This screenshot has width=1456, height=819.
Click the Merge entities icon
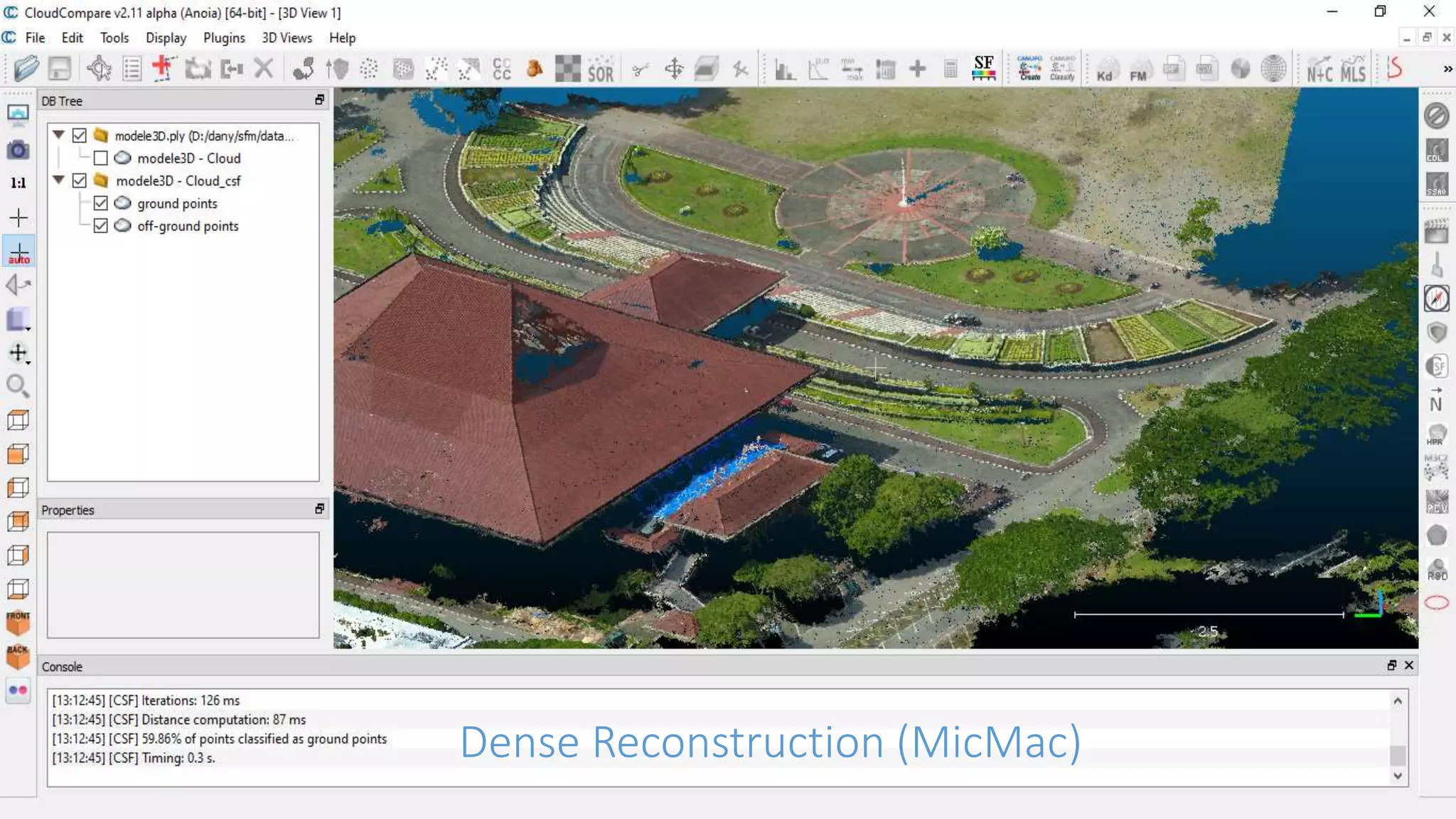(231, 69)
